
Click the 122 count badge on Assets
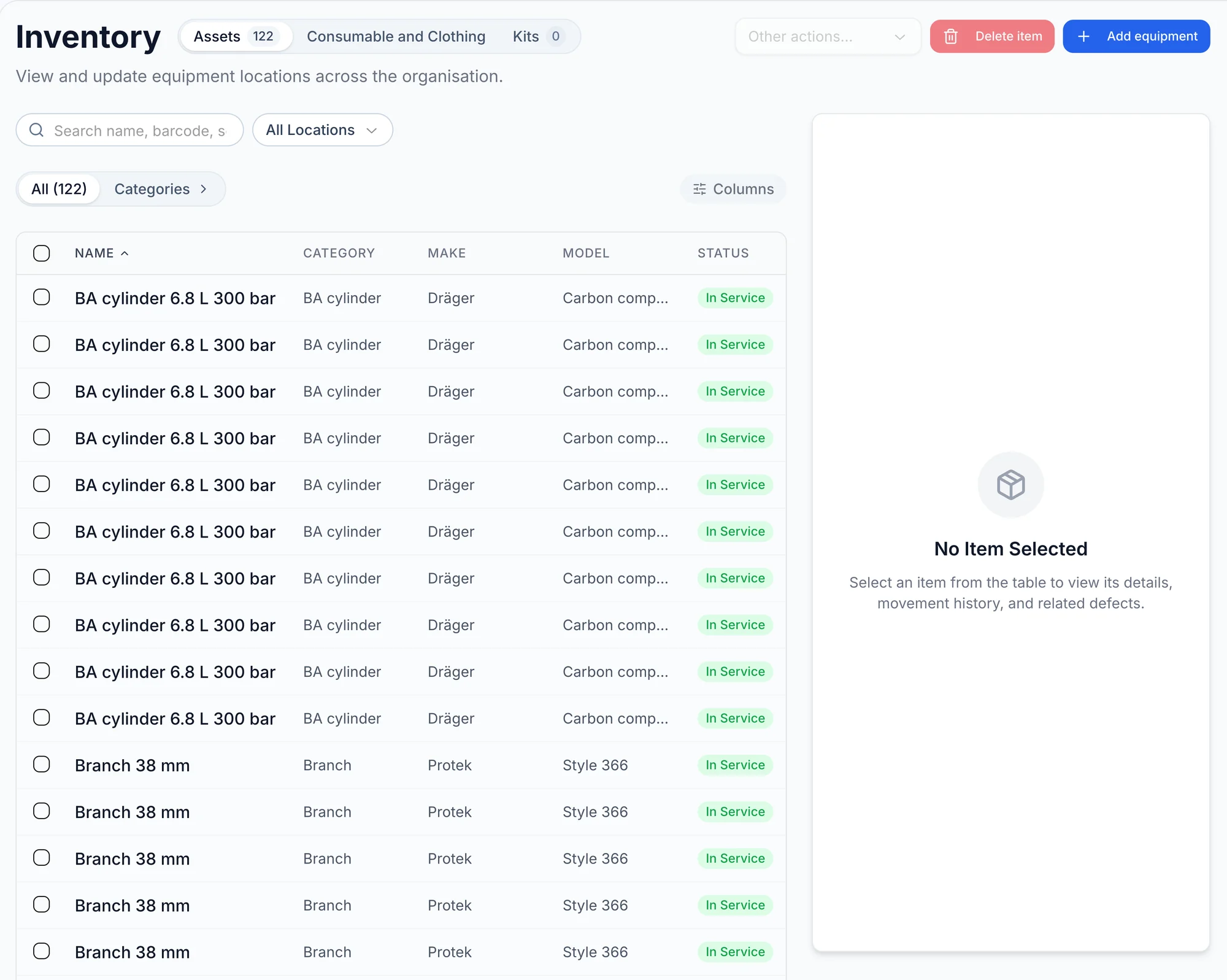(x=263, y=37)
